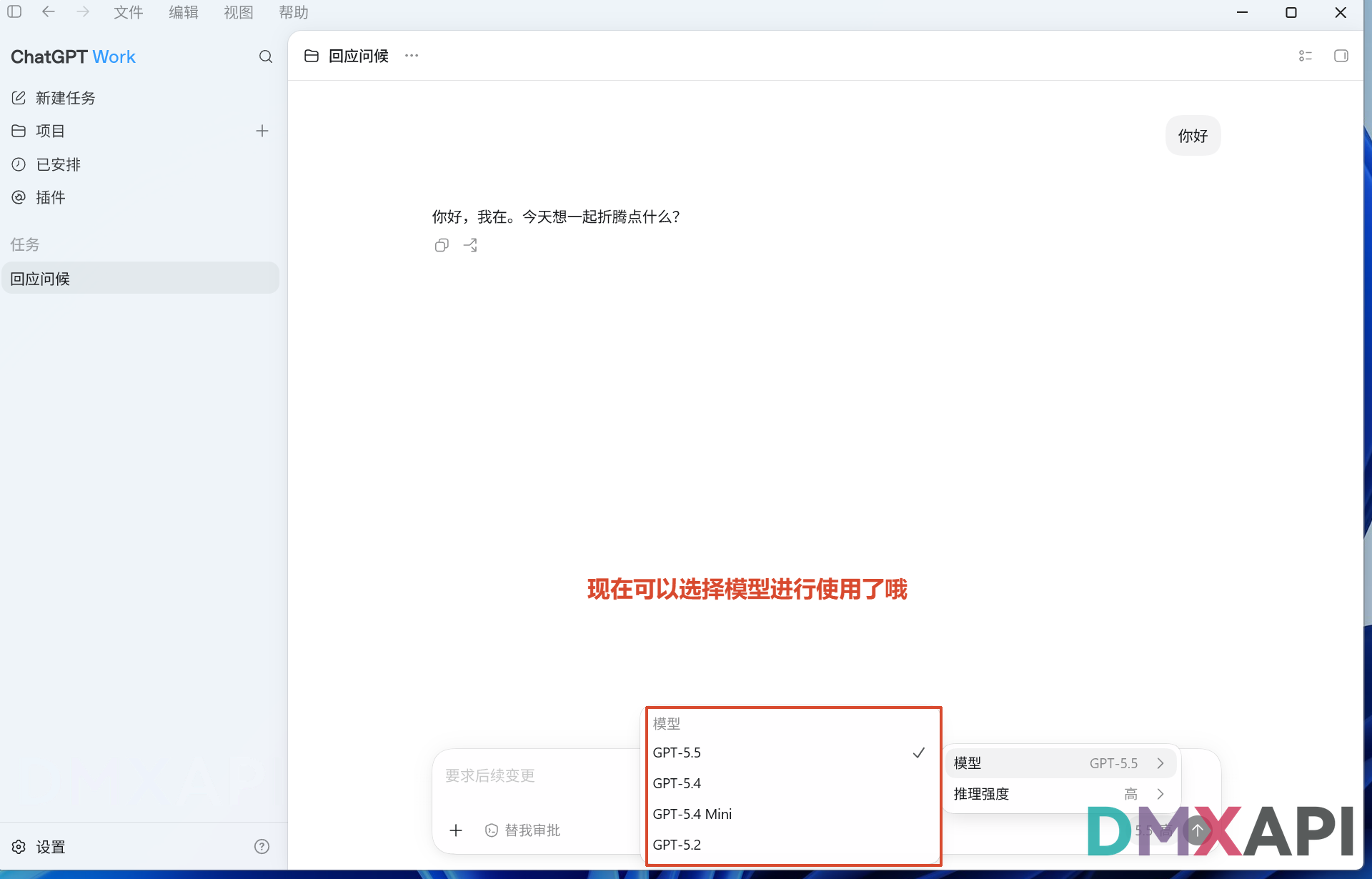This screenshot has height=879, width=1372.
Task: Add a new project with plus icon
Action: point(262,131)
